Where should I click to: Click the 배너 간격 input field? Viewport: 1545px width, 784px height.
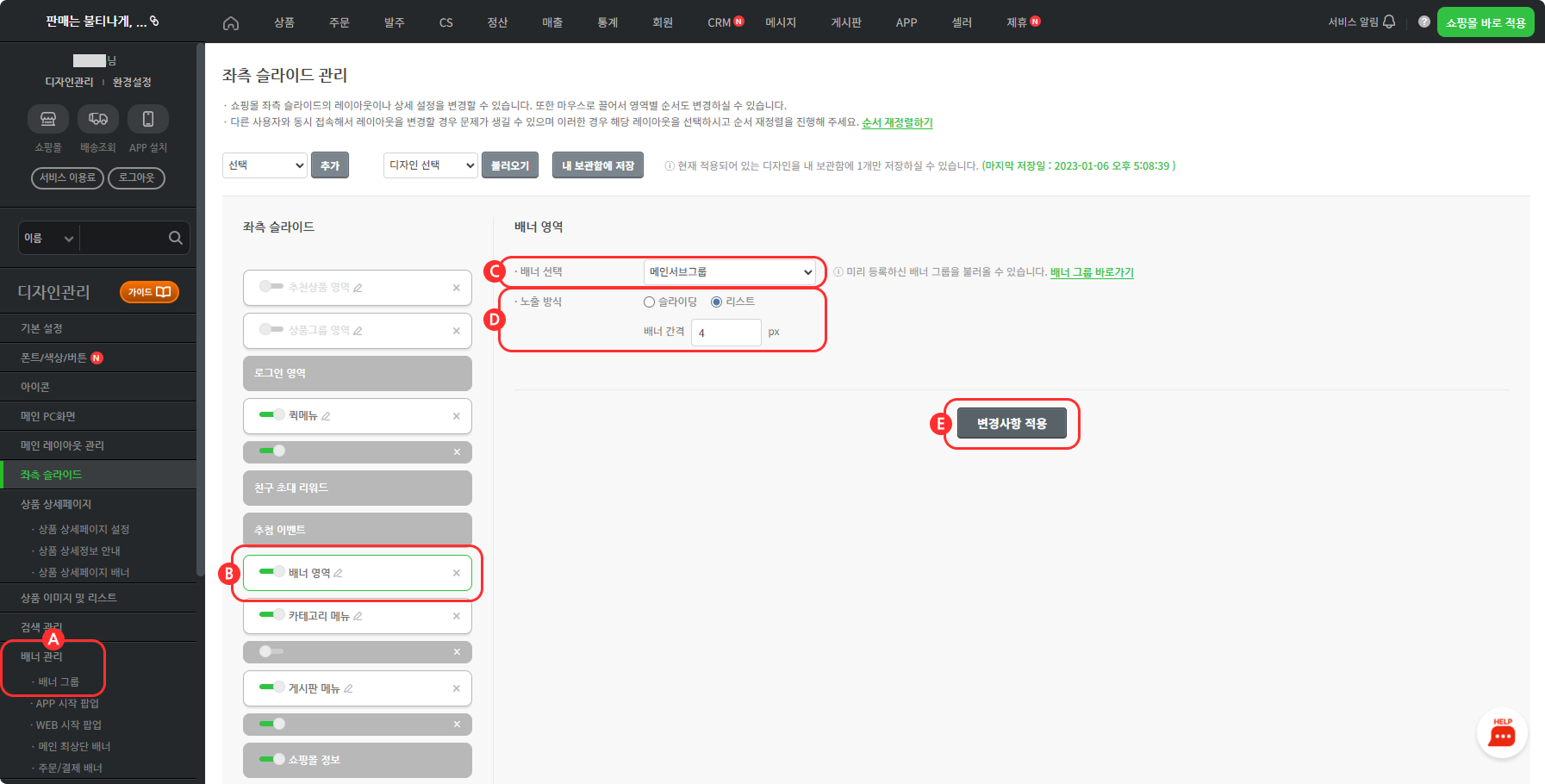click(726, 333)
